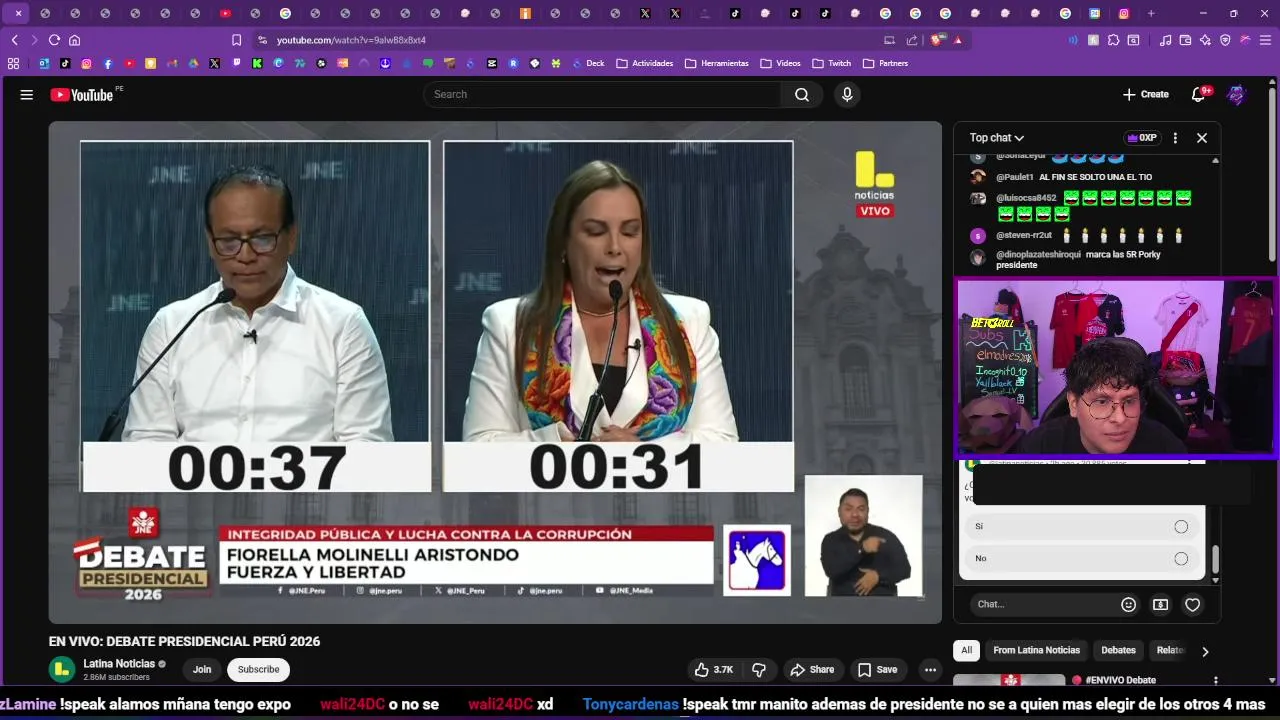This screenshot has width=1280, height=720.
Task: Open YouTube notifications bell
Action: (x=1198, y=95)
